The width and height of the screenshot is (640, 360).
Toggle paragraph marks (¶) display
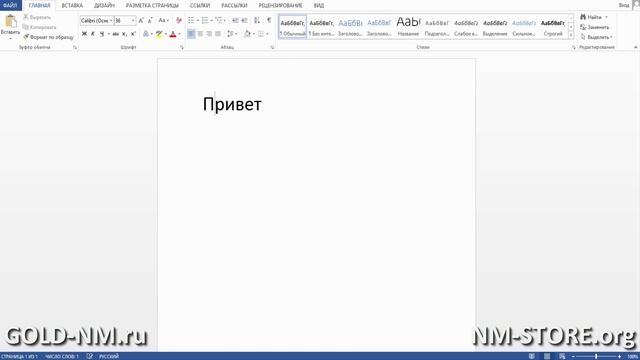pos(269,20)
